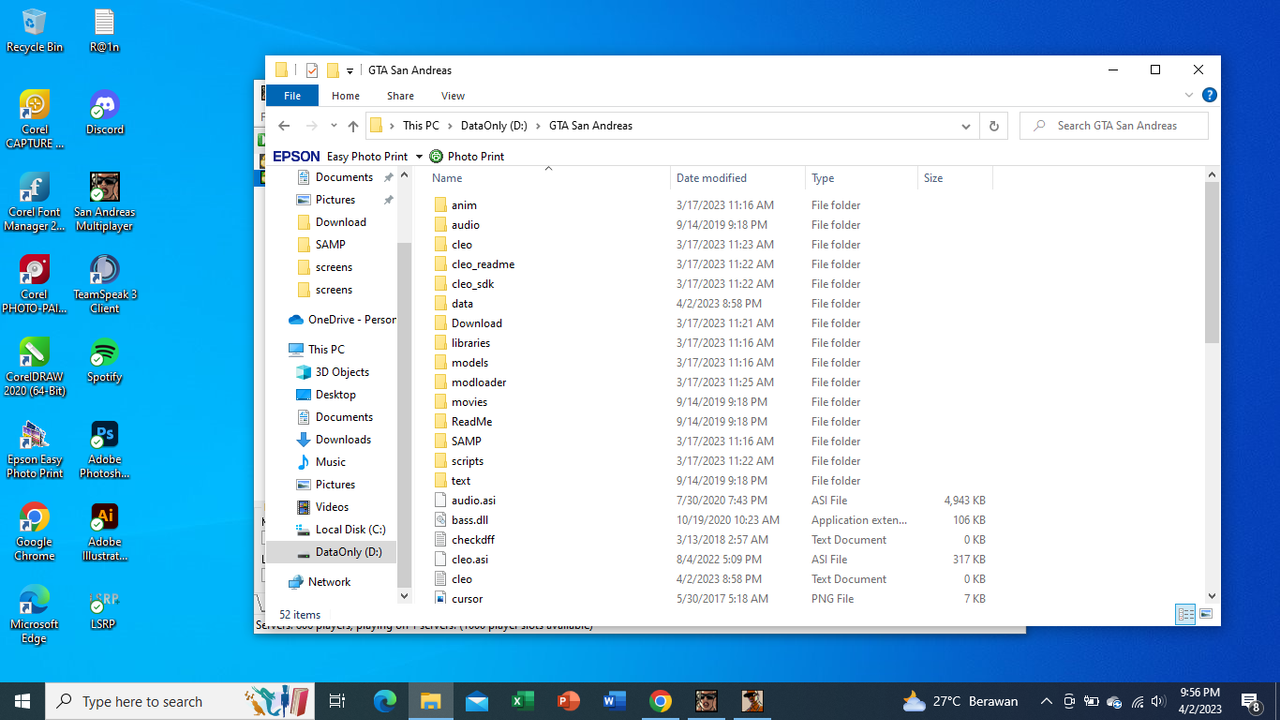The height and width of the screenshot is (720, 1280).
Task: Open the Recycle Bin desktop icon
Action: 34,30
